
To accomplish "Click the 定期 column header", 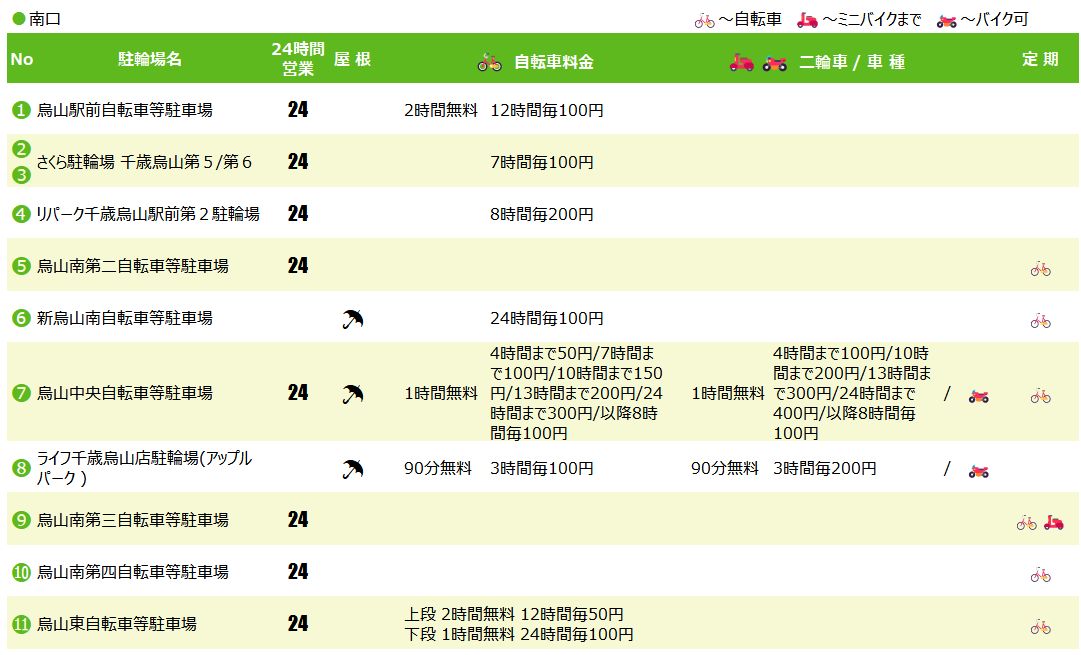I will pos(1039,59).
